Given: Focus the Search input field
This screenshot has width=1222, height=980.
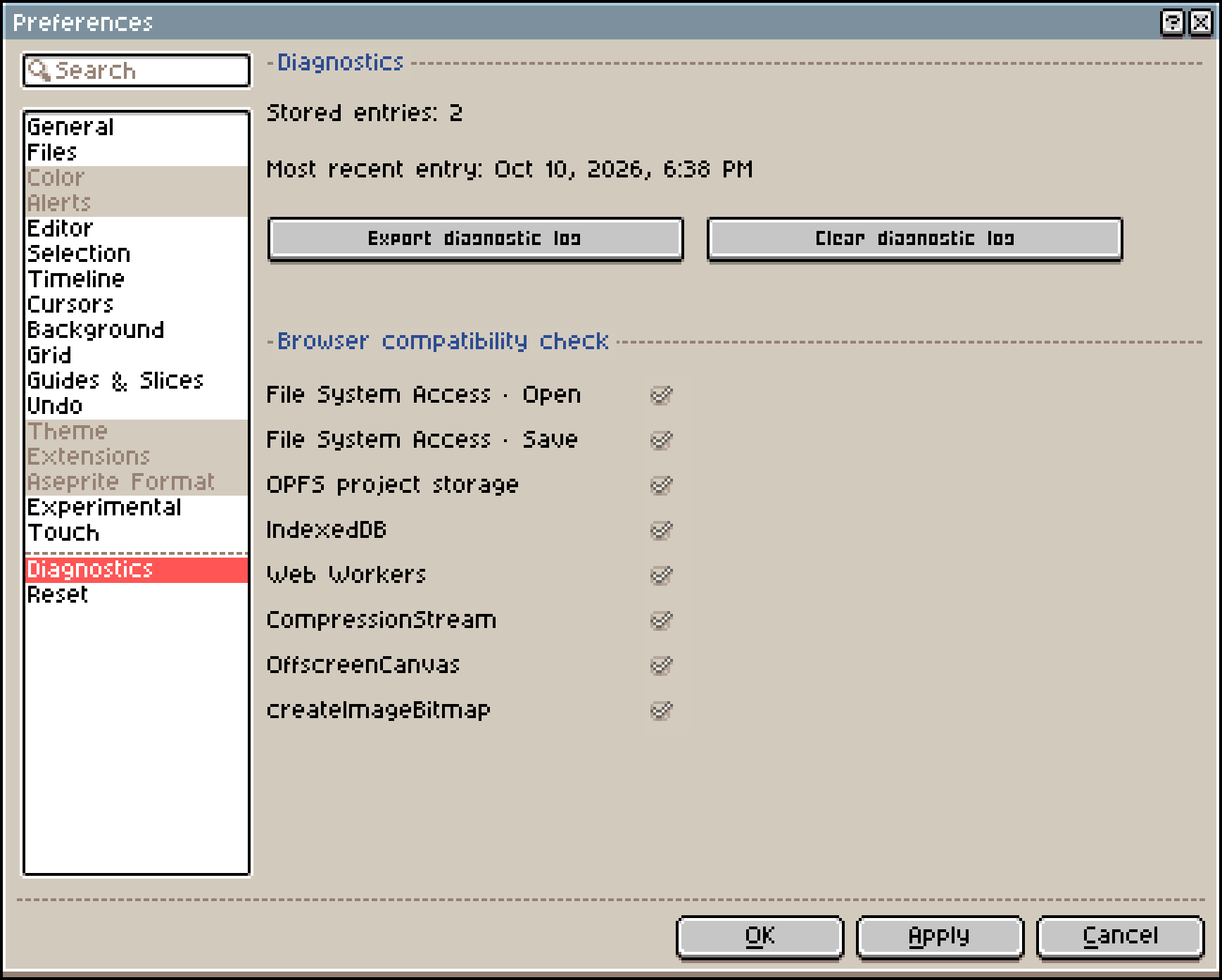Looking at the screenshot, I should [x=137, y=70].
